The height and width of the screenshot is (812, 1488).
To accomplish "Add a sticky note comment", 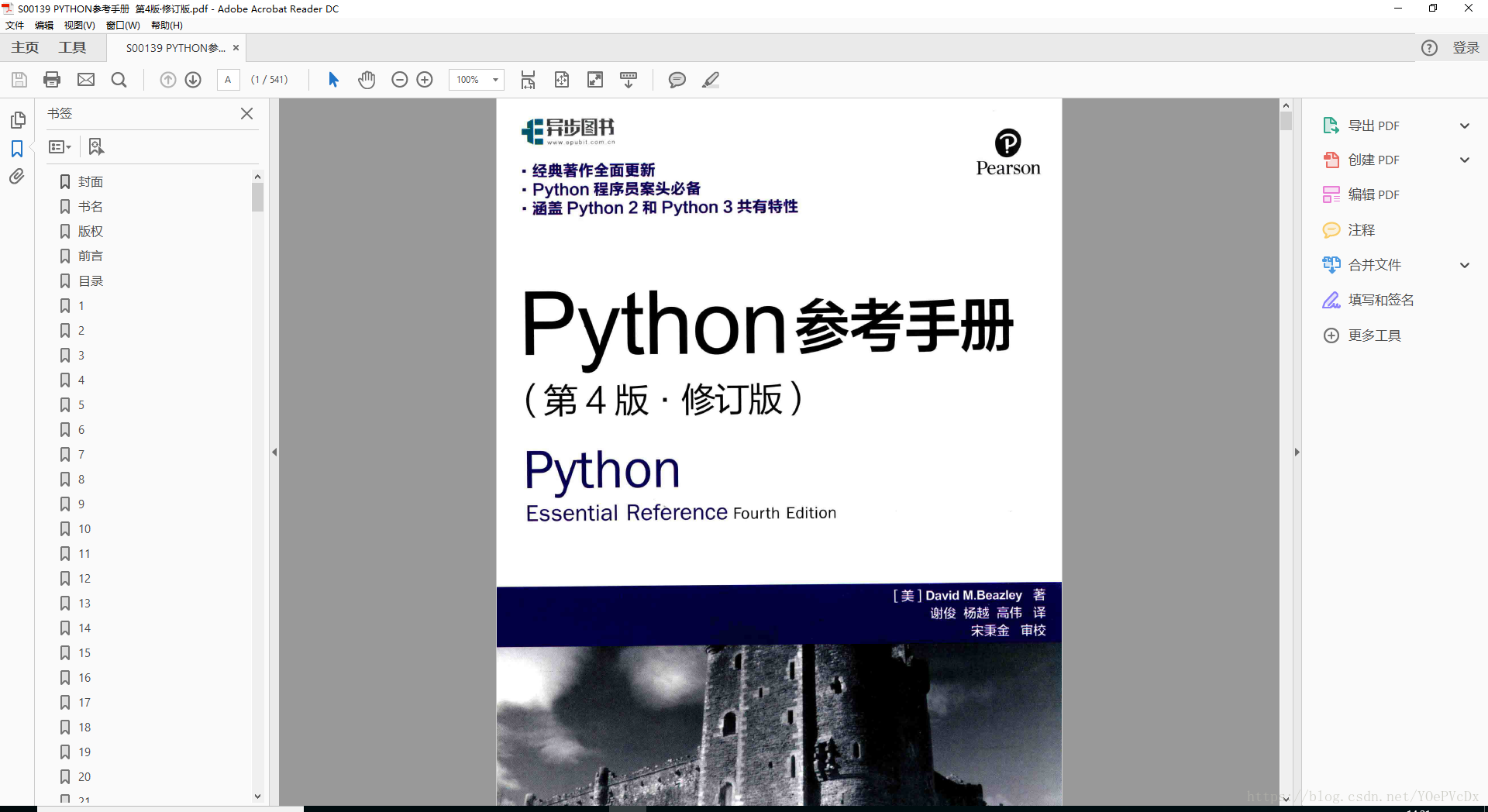I will (677, 80).
